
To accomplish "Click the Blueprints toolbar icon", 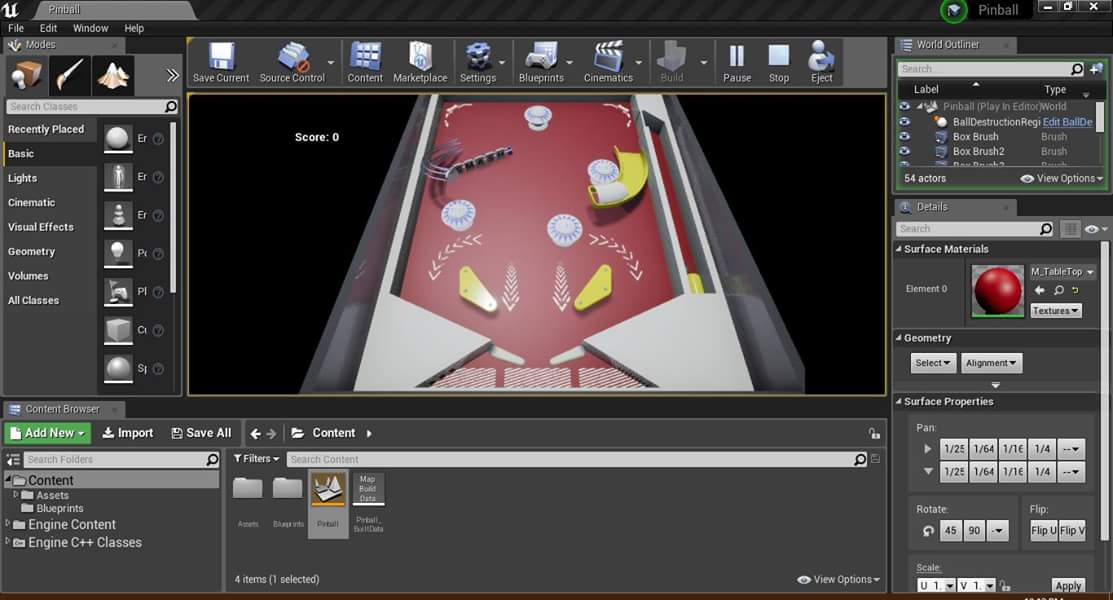I will pos(541,62).
